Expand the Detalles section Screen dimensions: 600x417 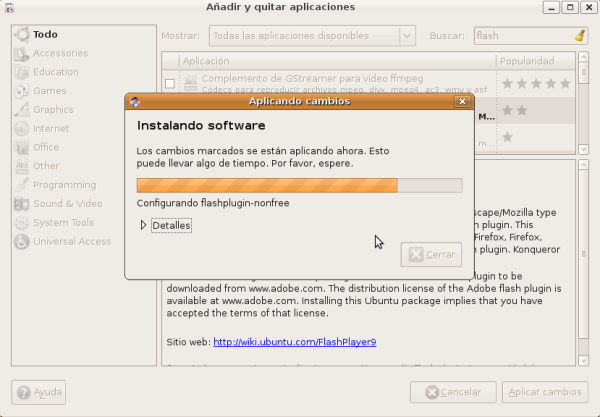pos(144,226)
